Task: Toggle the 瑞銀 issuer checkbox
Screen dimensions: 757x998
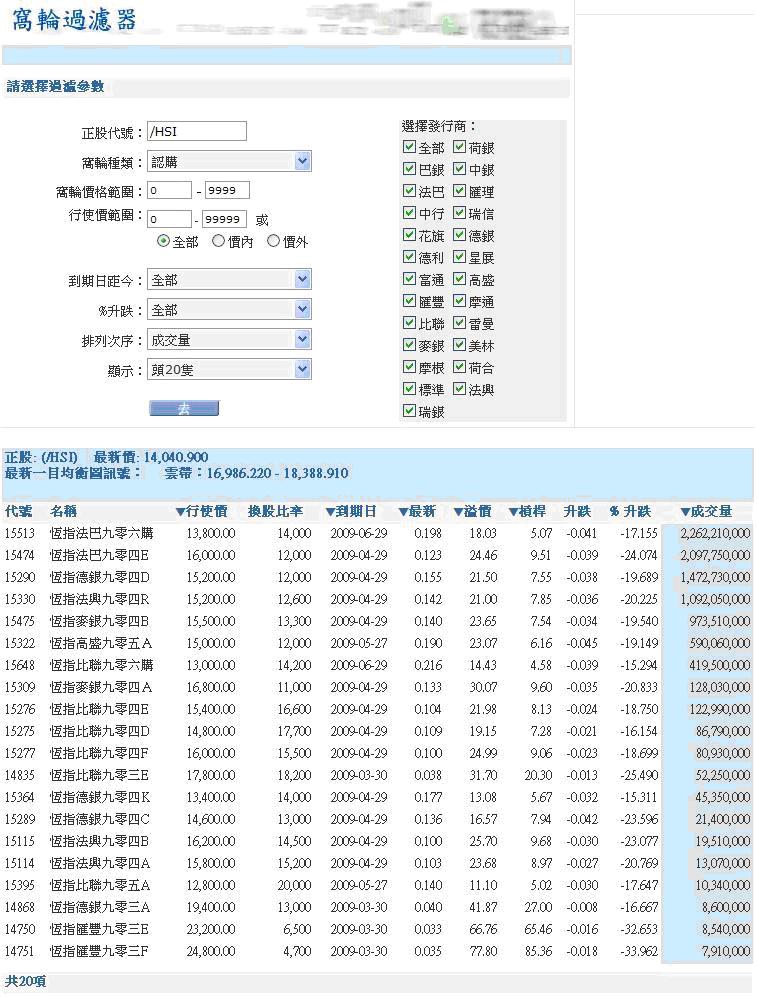Action: click(x=409, y=411)
